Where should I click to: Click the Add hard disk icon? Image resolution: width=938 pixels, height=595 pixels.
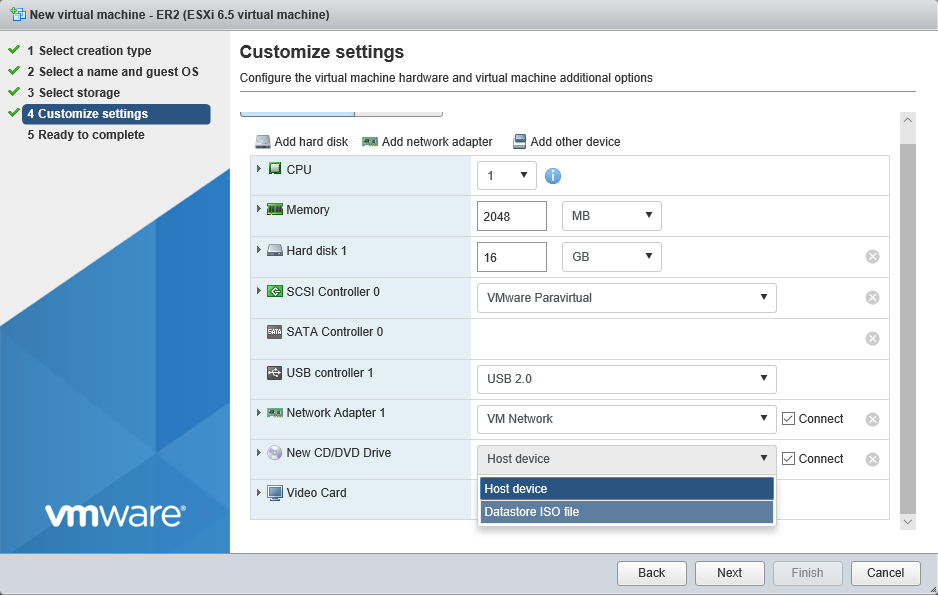pyautogui.click(x=262, y=142)
